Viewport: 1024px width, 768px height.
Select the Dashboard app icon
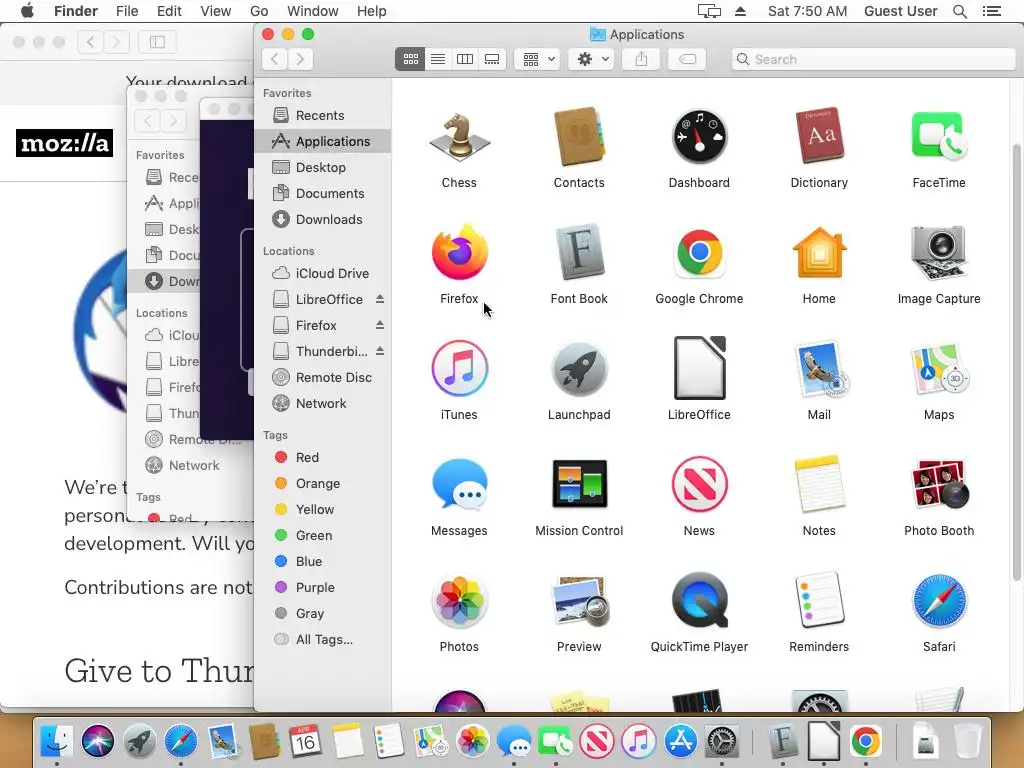click(x=699, y=137)
